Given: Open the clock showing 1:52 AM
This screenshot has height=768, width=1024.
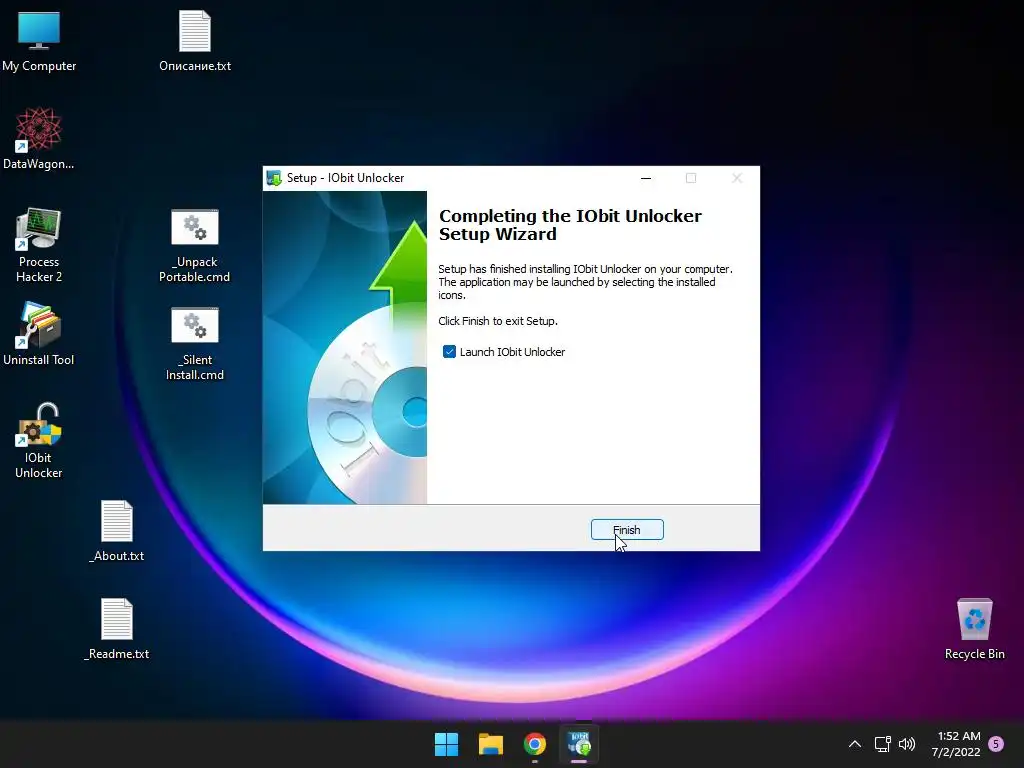Looking at the screenshot, I should click(x=956, y=744).
